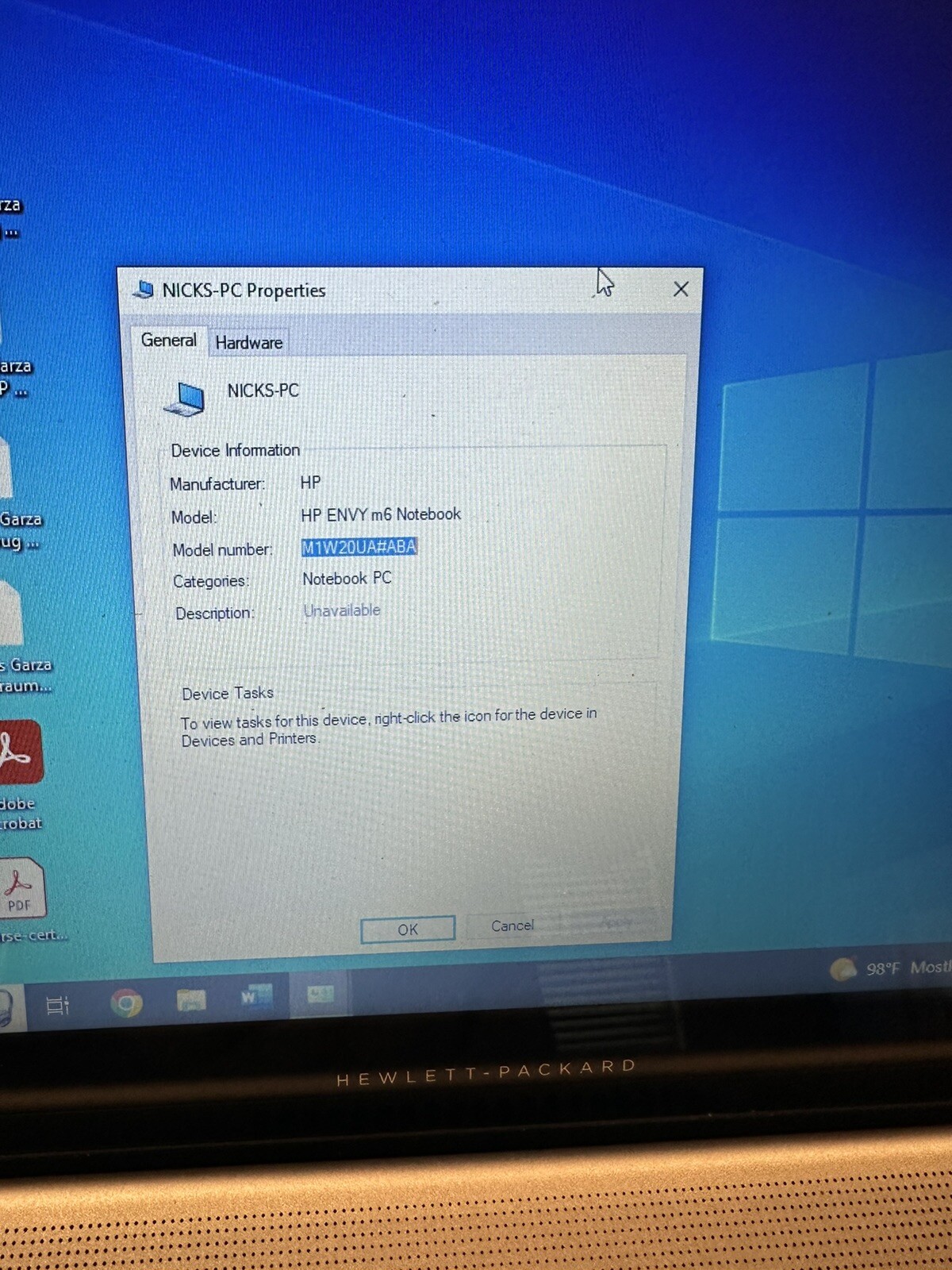Screen dimensions: 952x1270
Task: Click the Cortana icon at the taskbar edge
Action: pos(5,1008)
